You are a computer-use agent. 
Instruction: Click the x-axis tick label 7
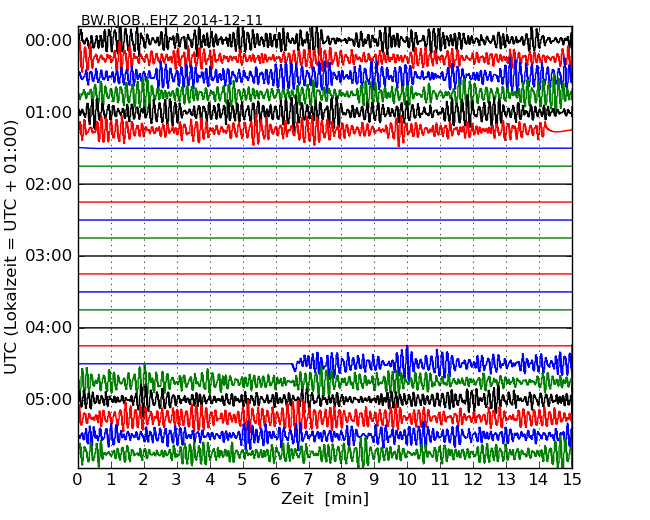click(x=308, y=480)
